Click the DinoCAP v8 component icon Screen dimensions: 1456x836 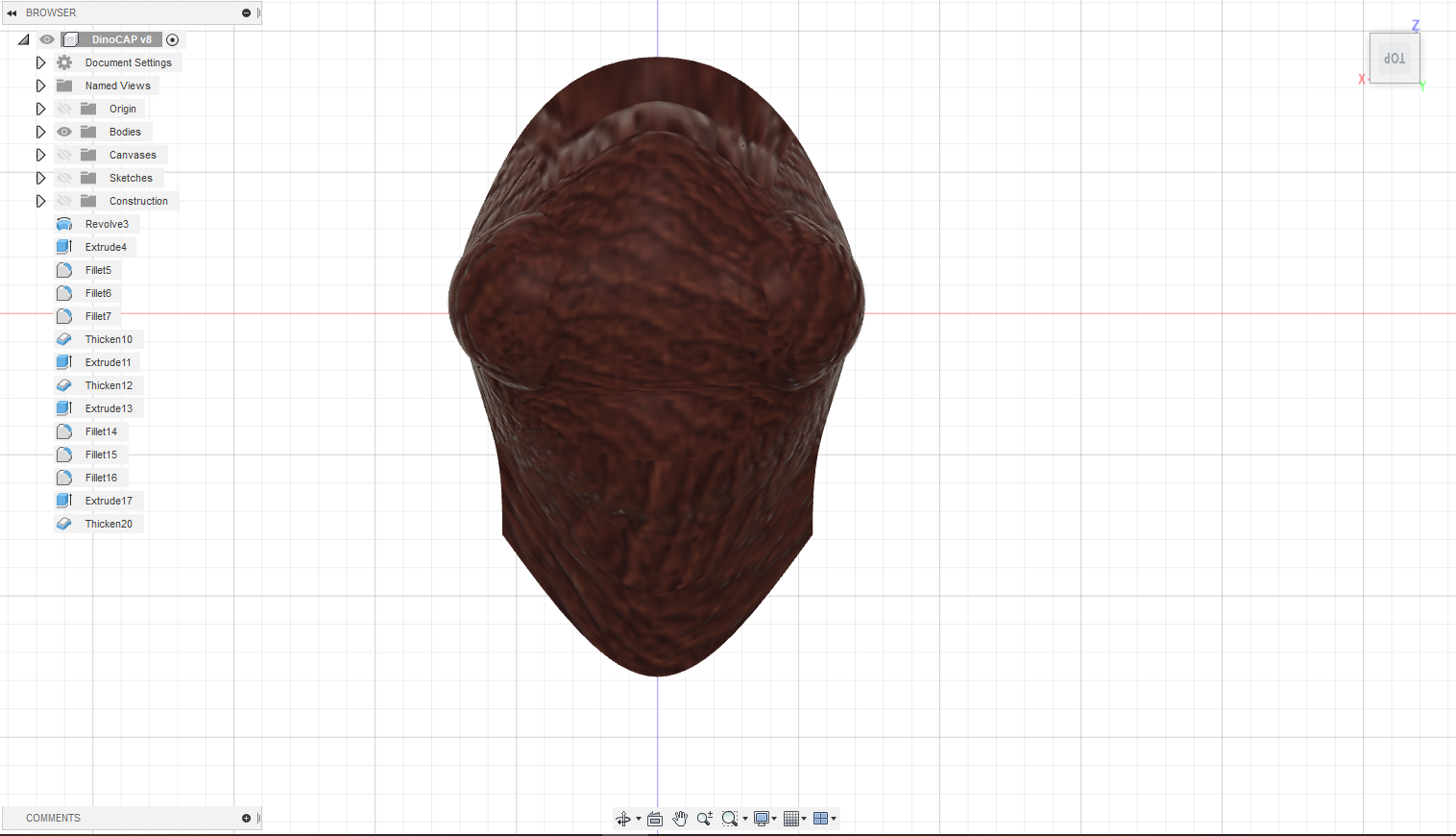[x=70, y=39]
